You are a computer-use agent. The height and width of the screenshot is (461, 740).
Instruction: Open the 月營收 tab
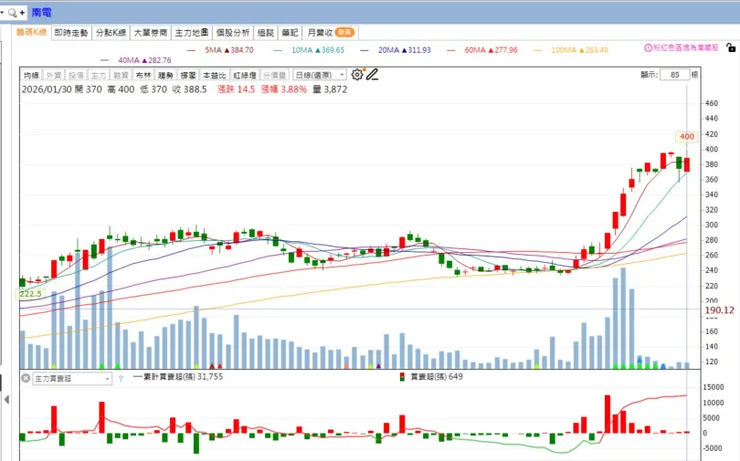[x=330, y=33]
